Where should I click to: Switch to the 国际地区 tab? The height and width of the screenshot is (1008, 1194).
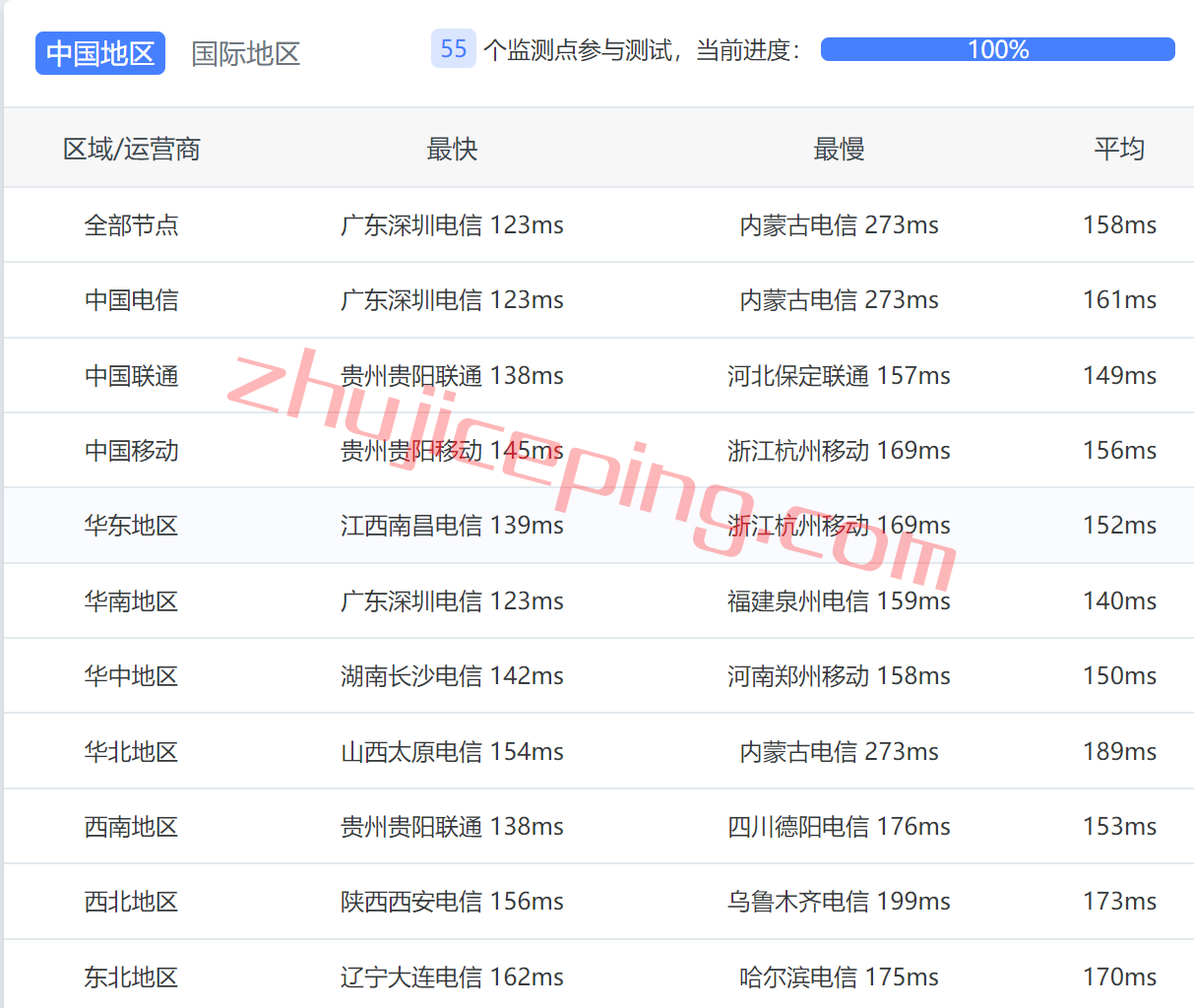pyautogui.click(x=245, y=53)
